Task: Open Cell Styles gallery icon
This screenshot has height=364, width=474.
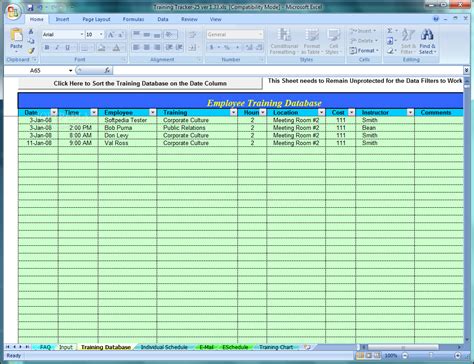Action: coord(333,35)
